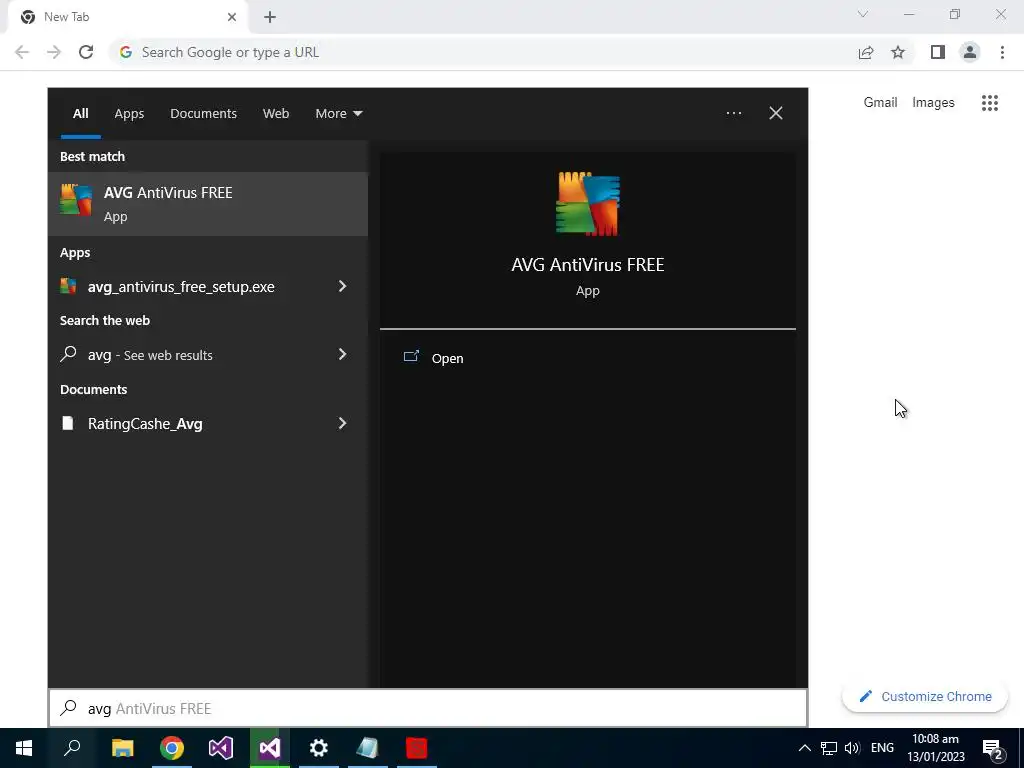Switch to the Web search tab
Viewport: 1024px width, 768px height.
click(276, 114)
